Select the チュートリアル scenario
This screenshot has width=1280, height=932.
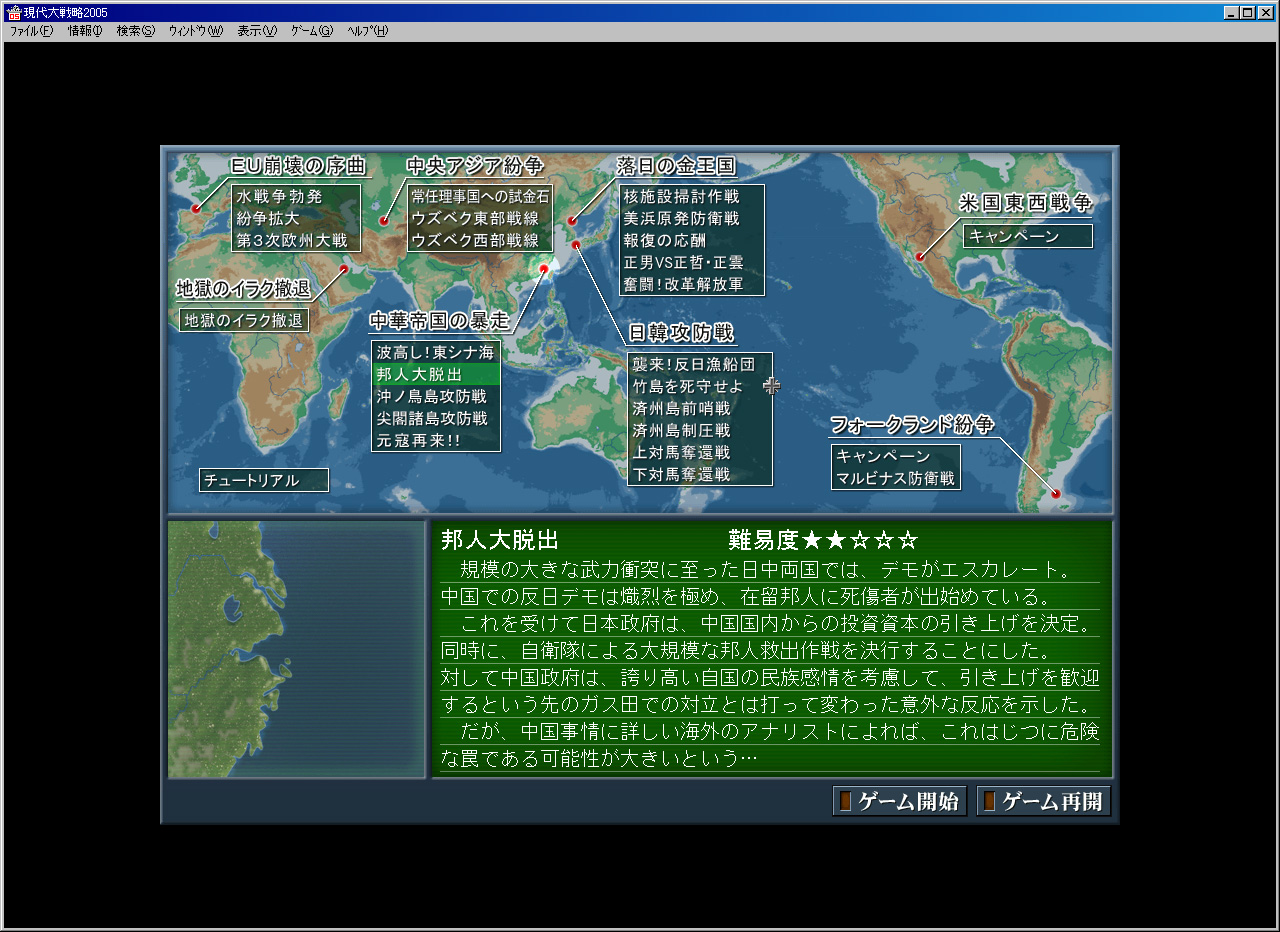click(264, 480)
